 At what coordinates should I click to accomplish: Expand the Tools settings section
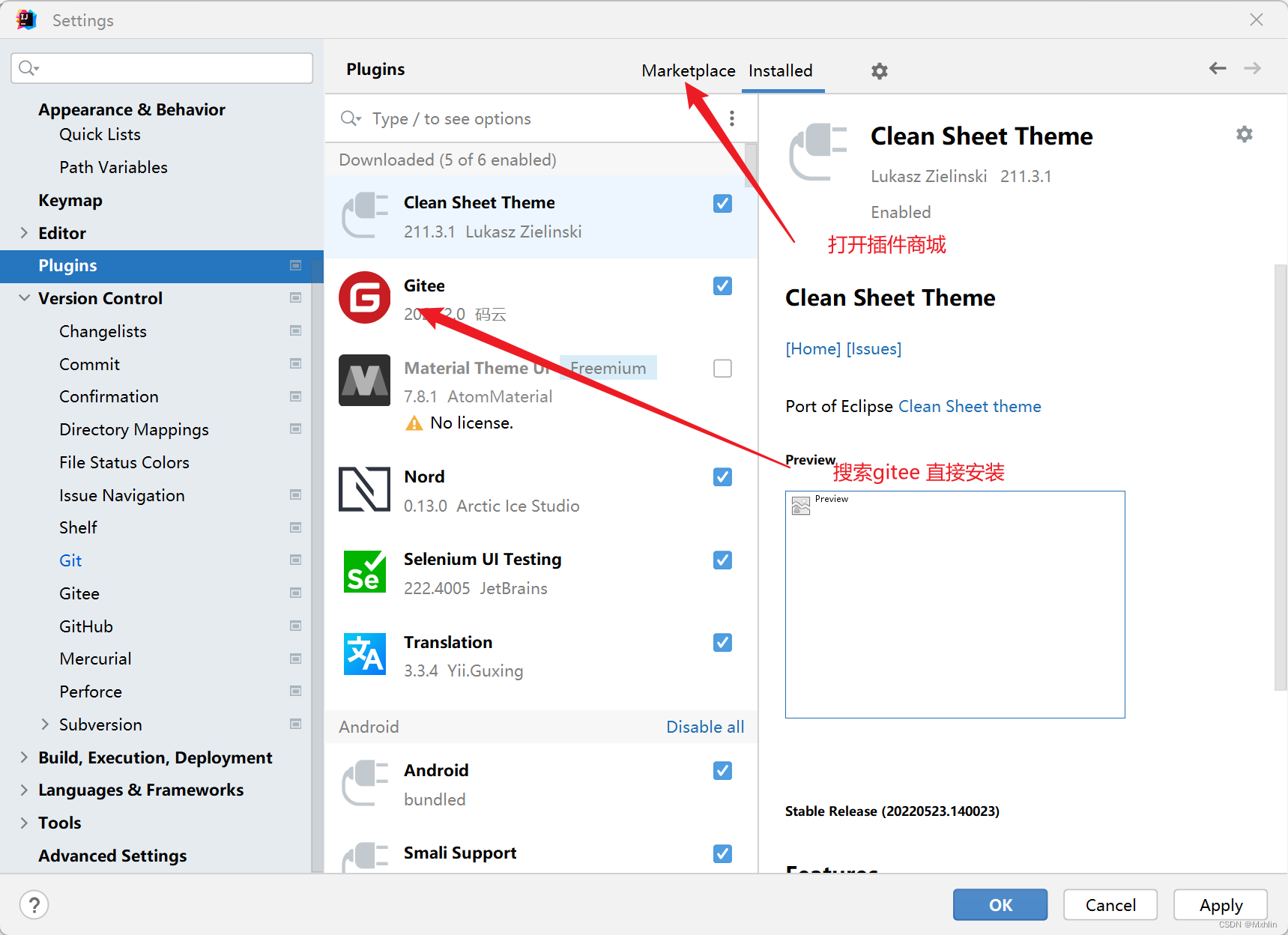coord(24,823)
